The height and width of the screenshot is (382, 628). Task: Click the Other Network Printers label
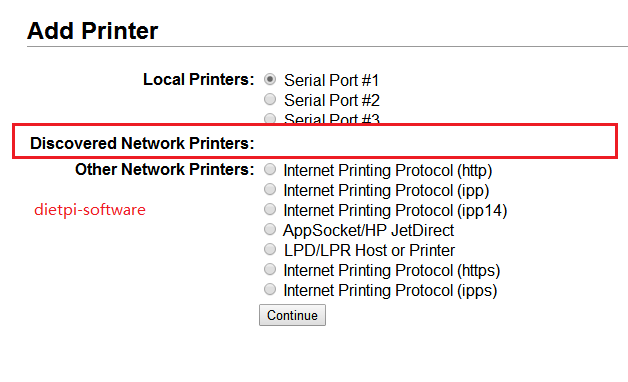tap(165, 169)
